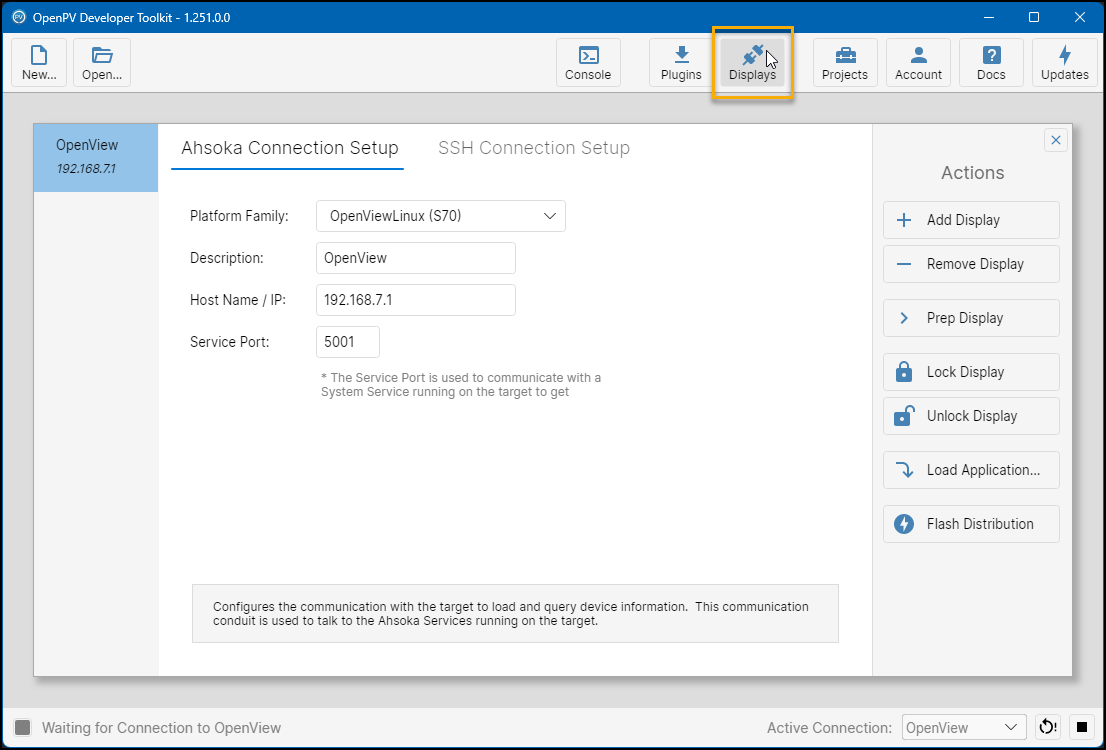1106x750 pixels.
Task: Start Flash Distribution action
Action: (x=971, y=524)
